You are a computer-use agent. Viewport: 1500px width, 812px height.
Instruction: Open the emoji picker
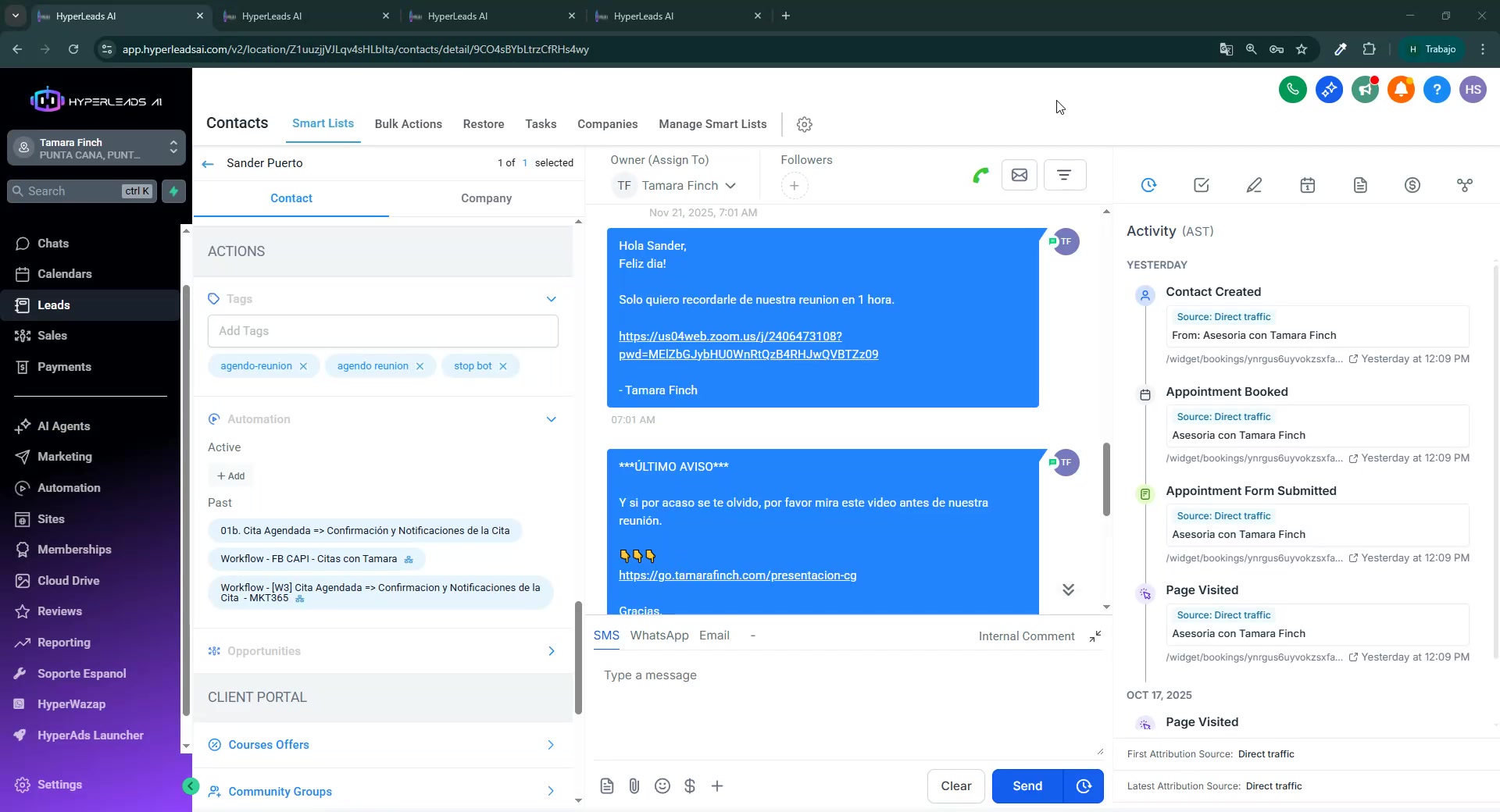pos(662,786)
